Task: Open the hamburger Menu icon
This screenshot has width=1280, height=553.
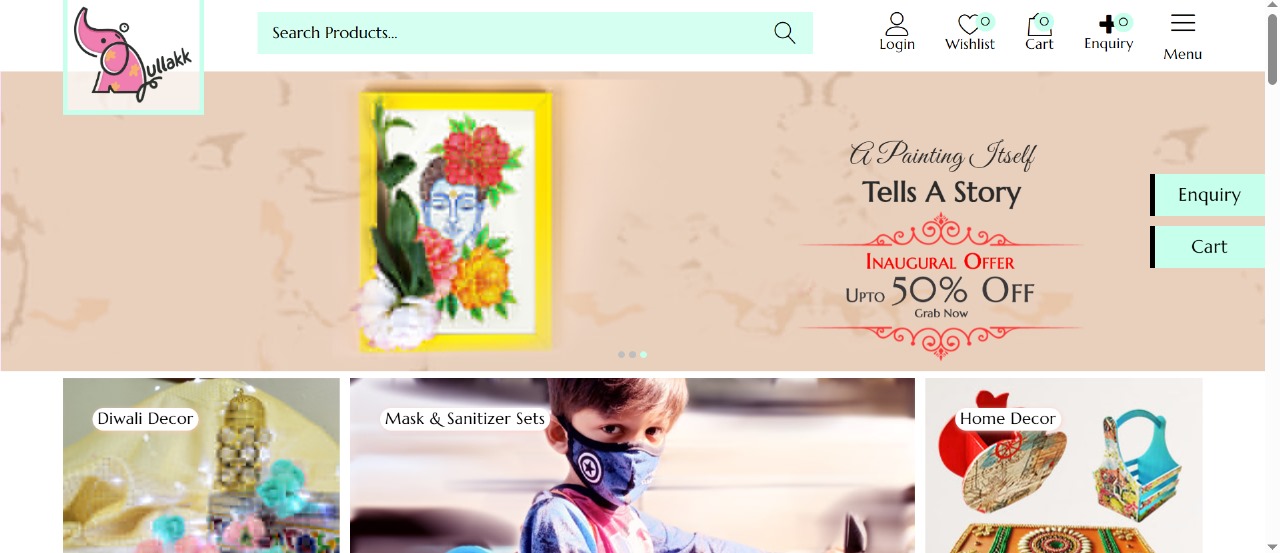Action: click(x=1183, y=23)
